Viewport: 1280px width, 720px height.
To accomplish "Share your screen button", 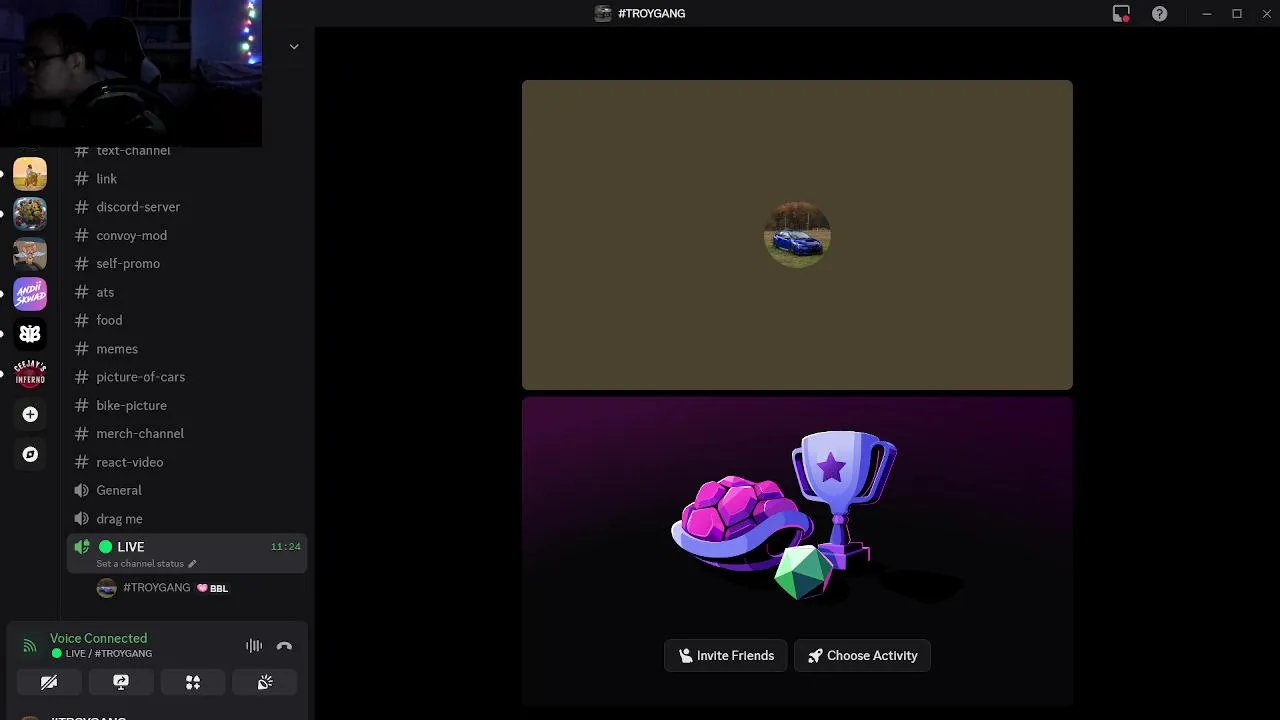I will [121, 682].
